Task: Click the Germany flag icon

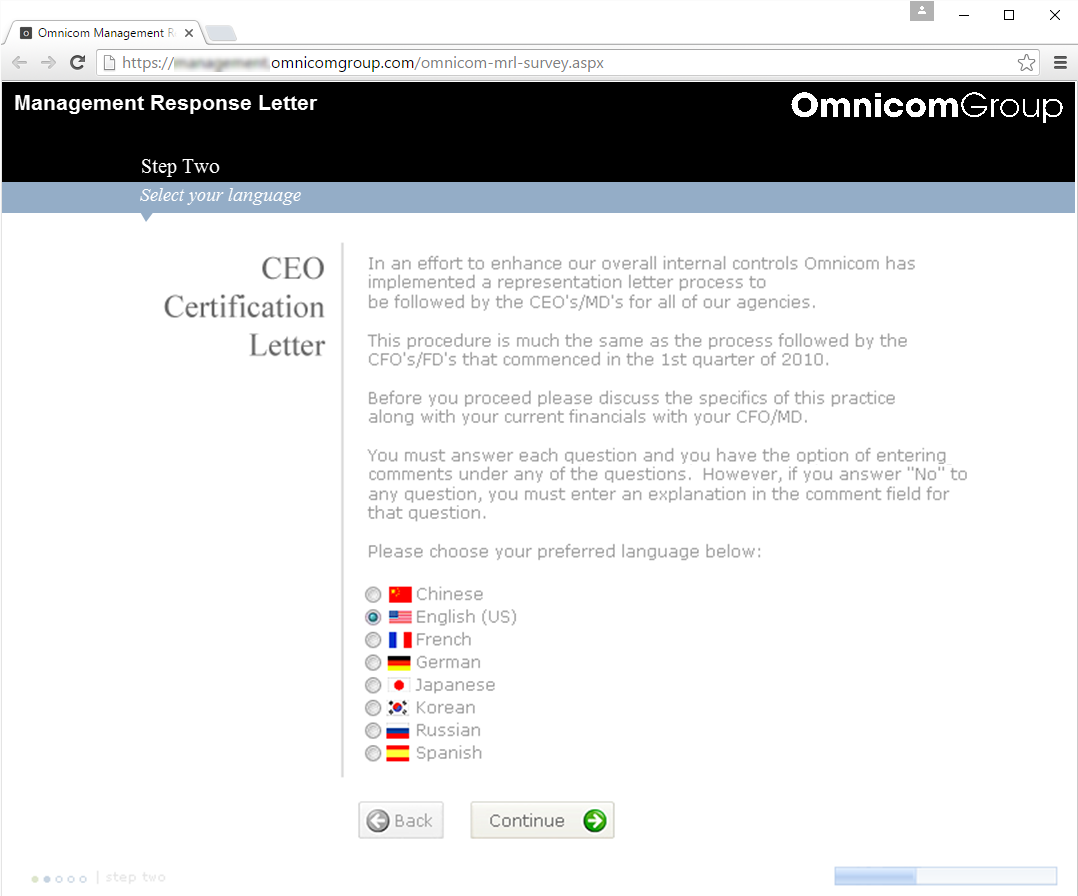Action: click(x=399, y=662)
